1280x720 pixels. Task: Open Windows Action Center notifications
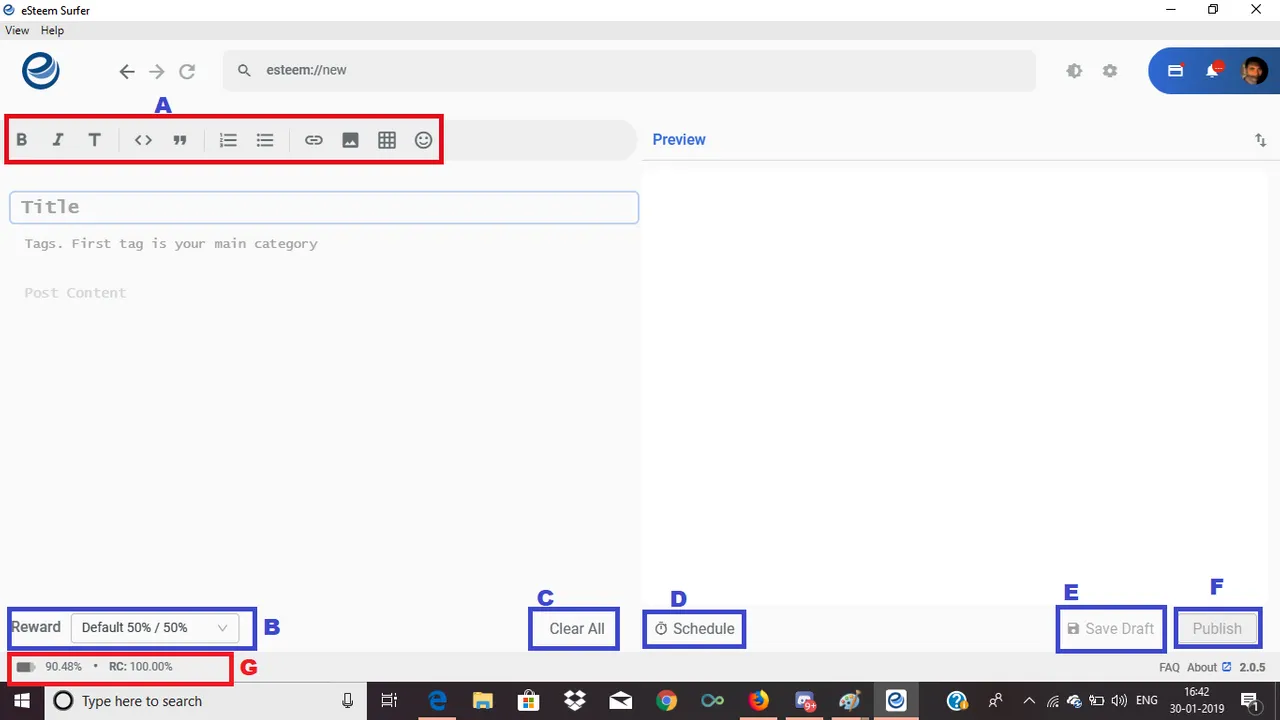tap(1251, 701)
